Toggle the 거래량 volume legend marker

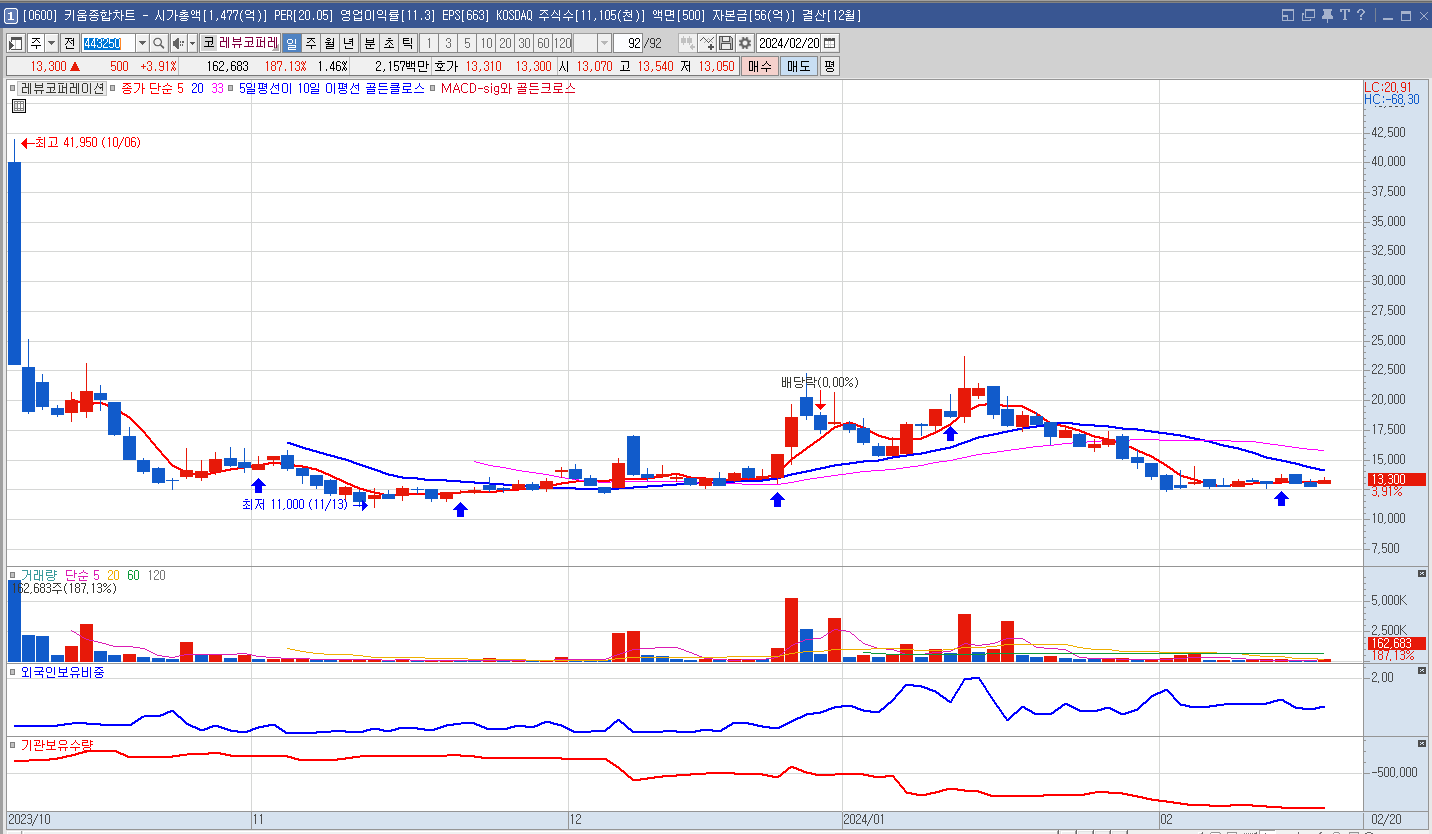[14, 575]
